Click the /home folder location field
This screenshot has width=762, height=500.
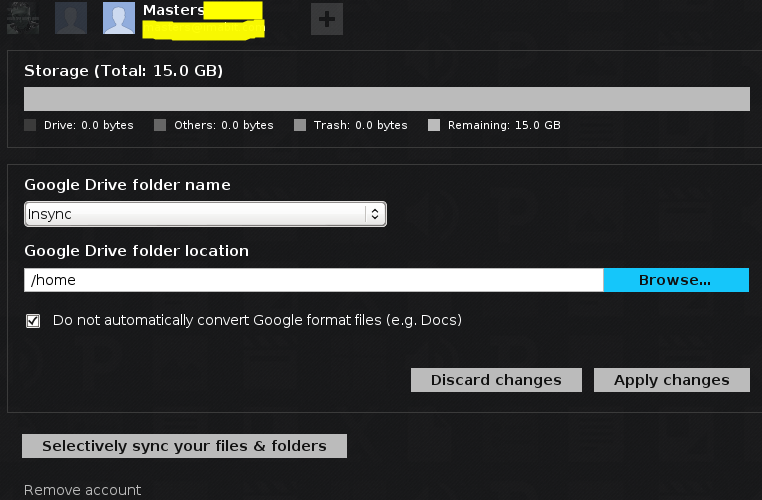pos(313,280)
